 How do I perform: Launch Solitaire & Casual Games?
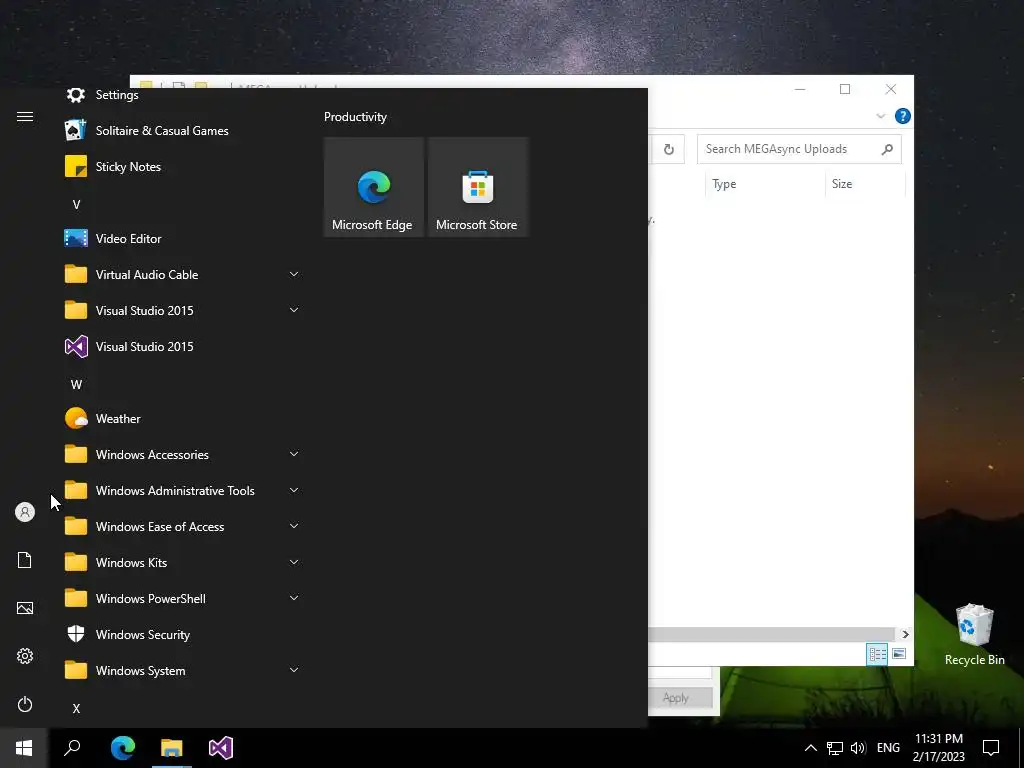click(181, 131)
